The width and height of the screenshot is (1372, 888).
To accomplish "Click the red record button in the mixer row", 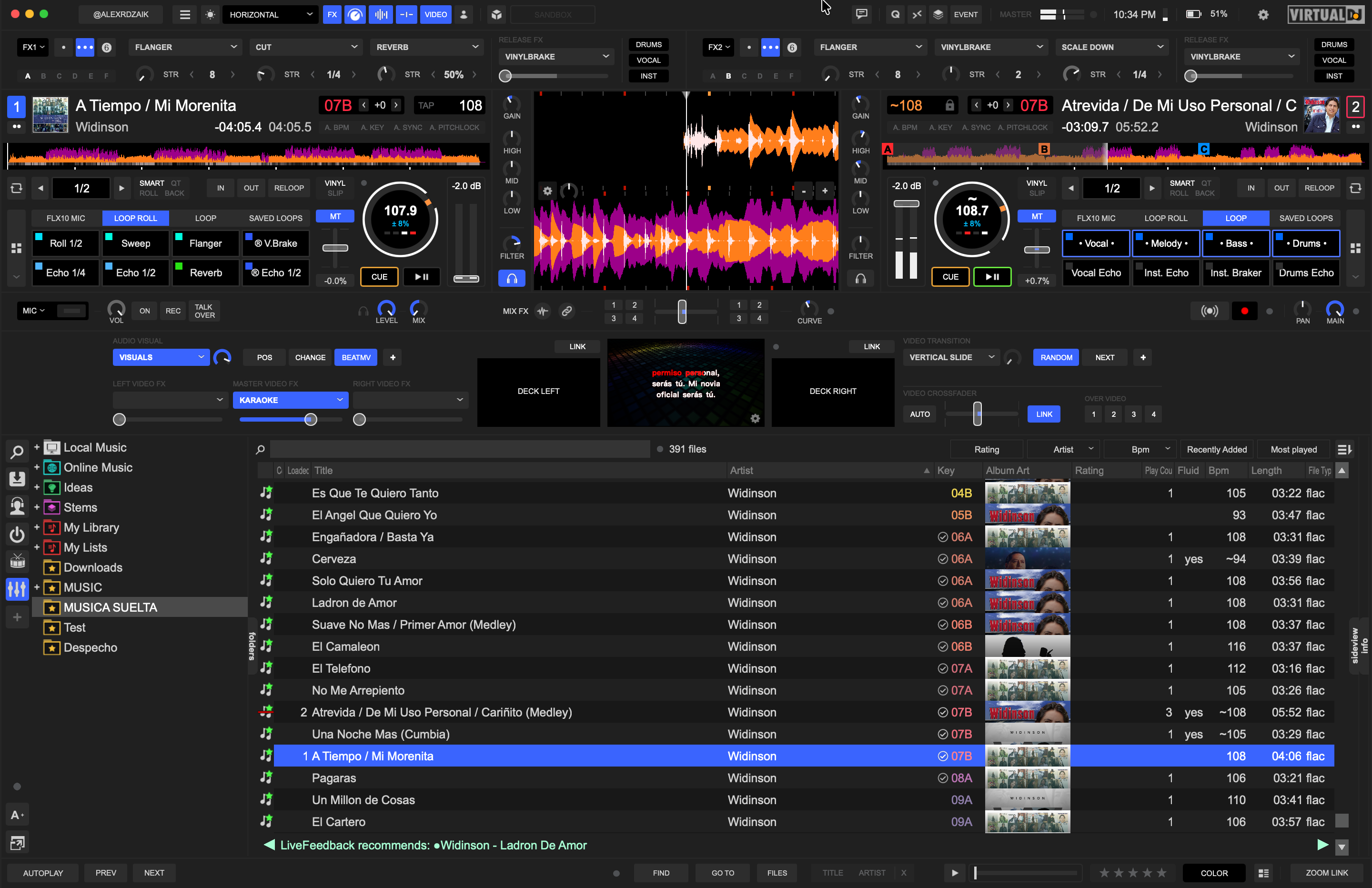I will coord(1245,311).
